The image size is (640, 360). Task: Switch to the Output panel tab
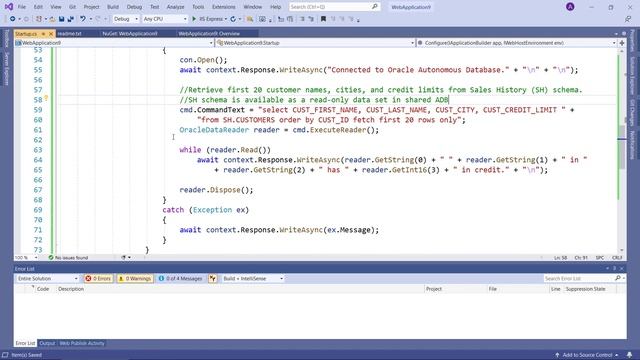[x=47, y=343]
